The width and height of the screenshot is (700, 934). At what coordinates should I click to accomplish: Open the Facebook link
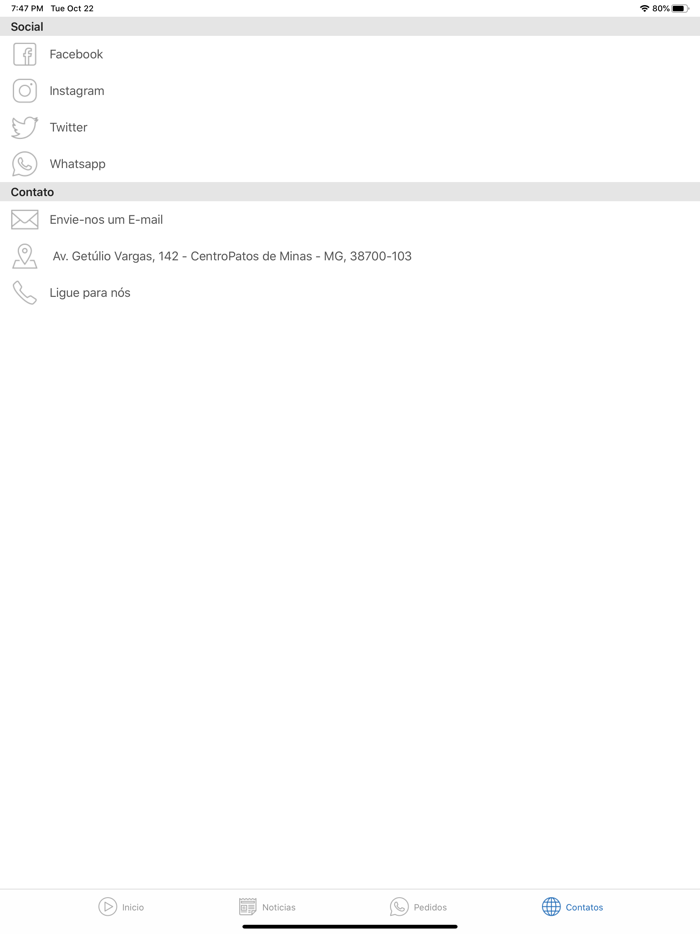[350, 54]
